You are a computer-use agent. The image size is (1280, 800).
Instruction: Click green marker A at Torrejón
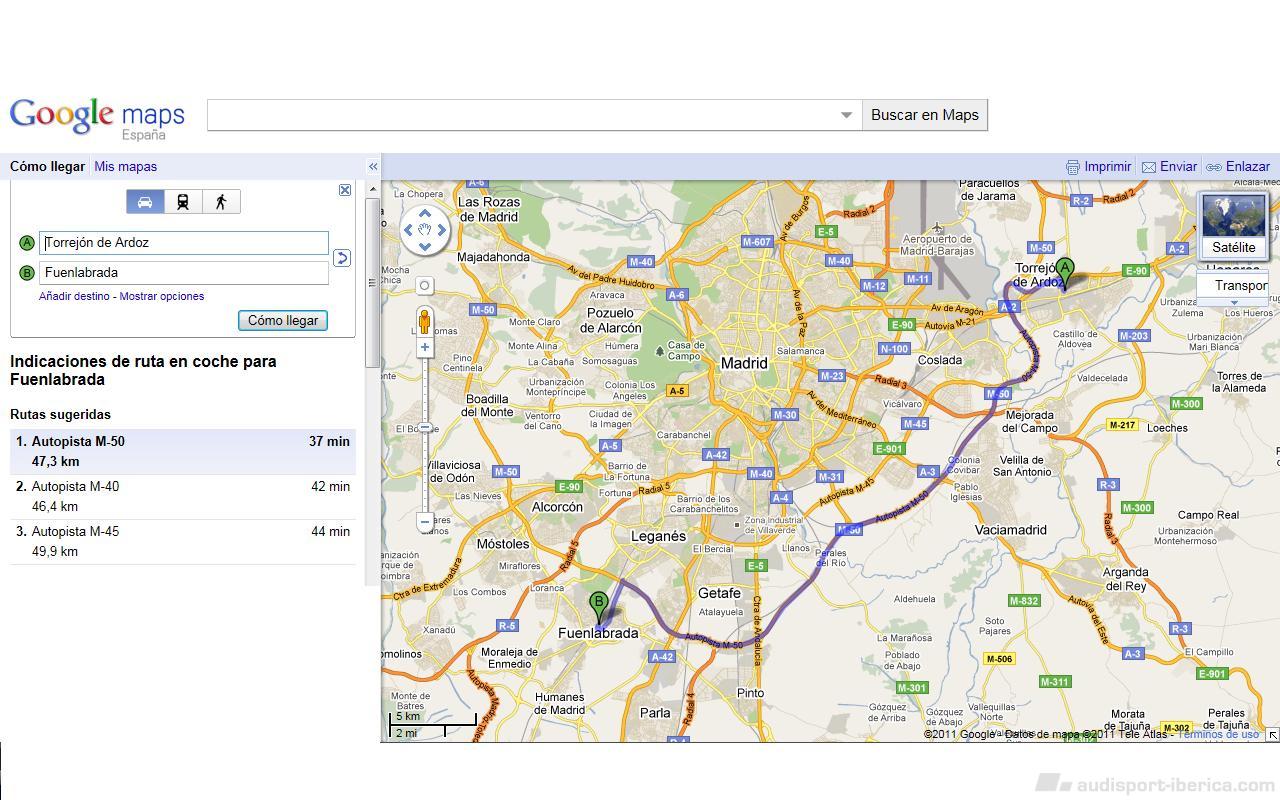[x=1065, y=270]
